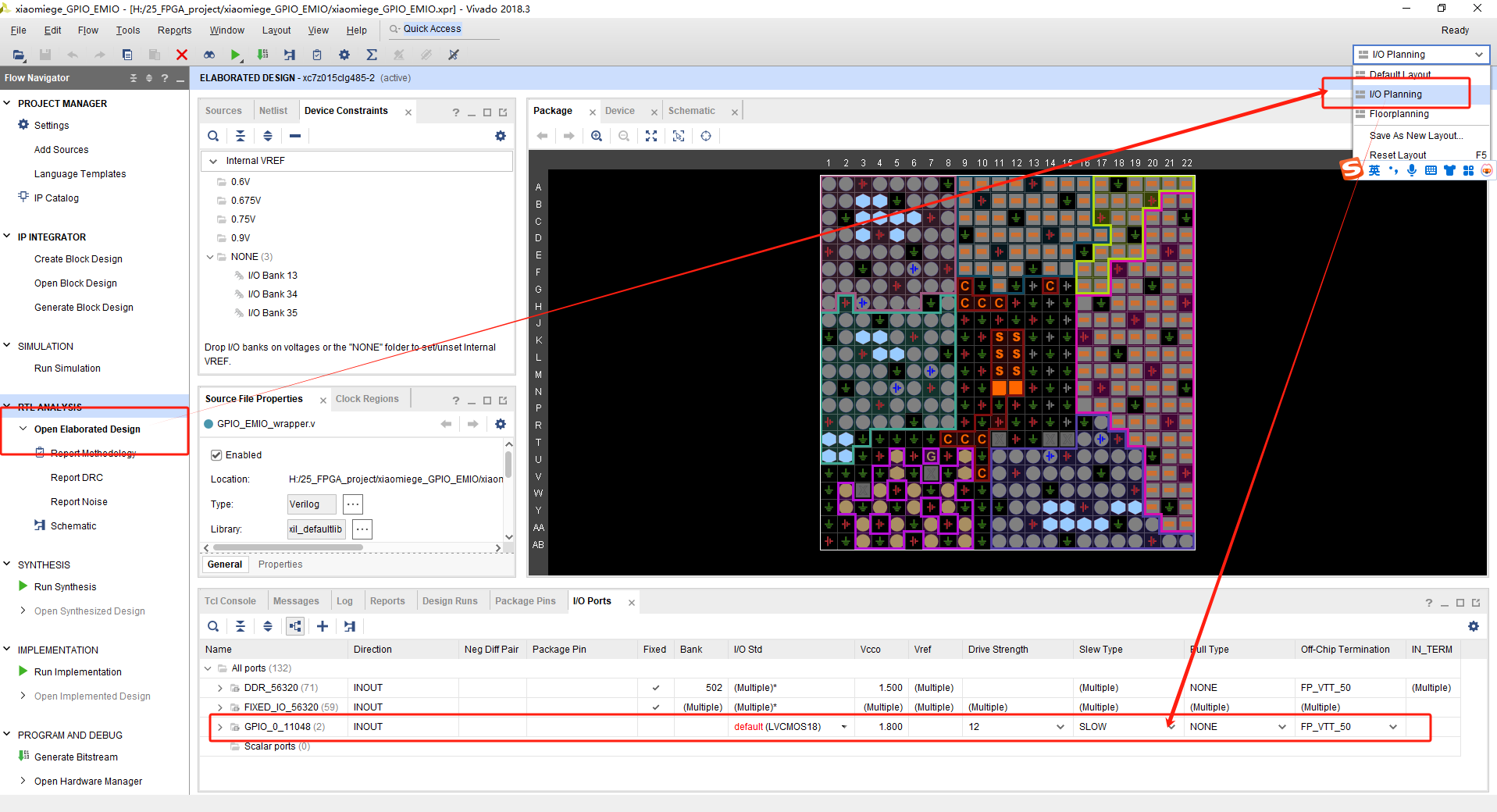The width and height of the screenshot is (1497, 812).
Task: Click Run Simulation
Action: click(x=67, y=369)
